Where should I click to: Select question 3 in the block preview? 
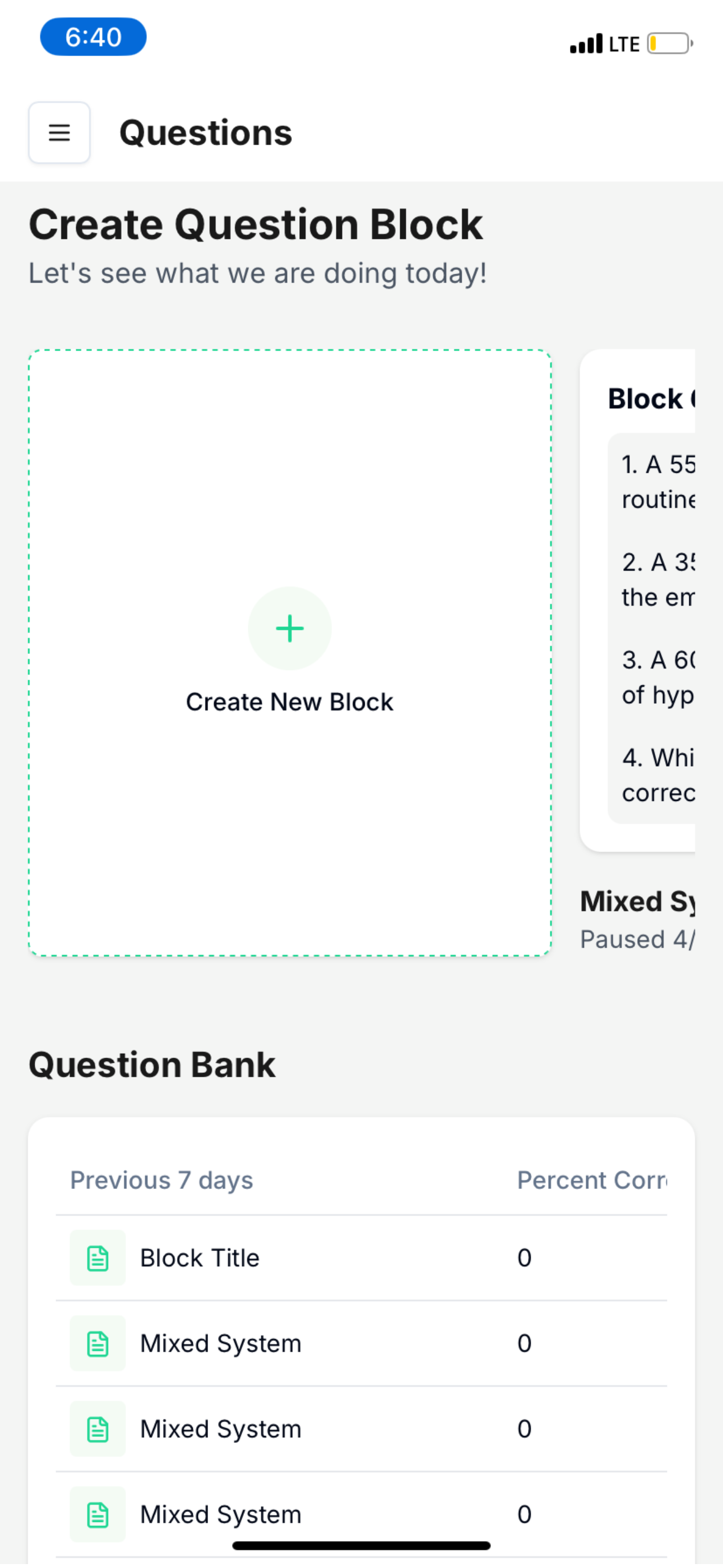(658, 677)
